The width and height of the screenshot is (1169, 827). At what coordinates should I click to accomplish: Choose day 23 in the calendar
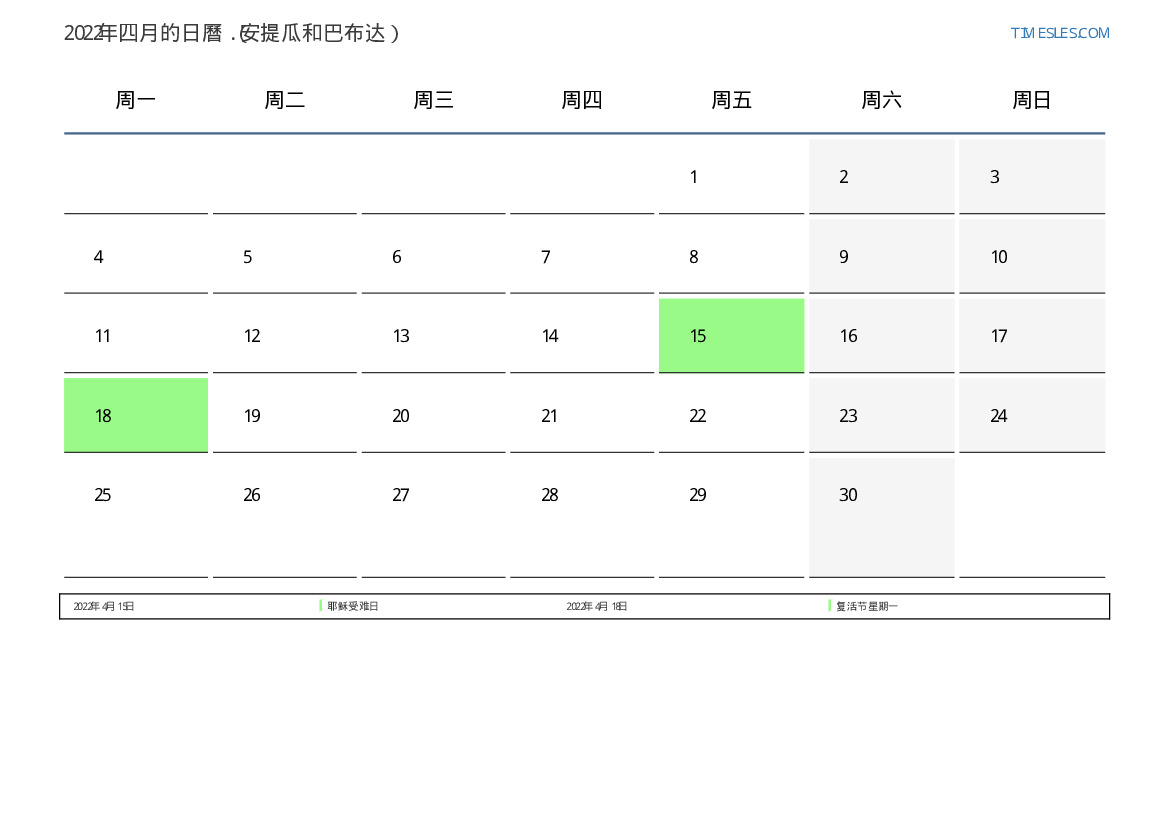(881, 415)
